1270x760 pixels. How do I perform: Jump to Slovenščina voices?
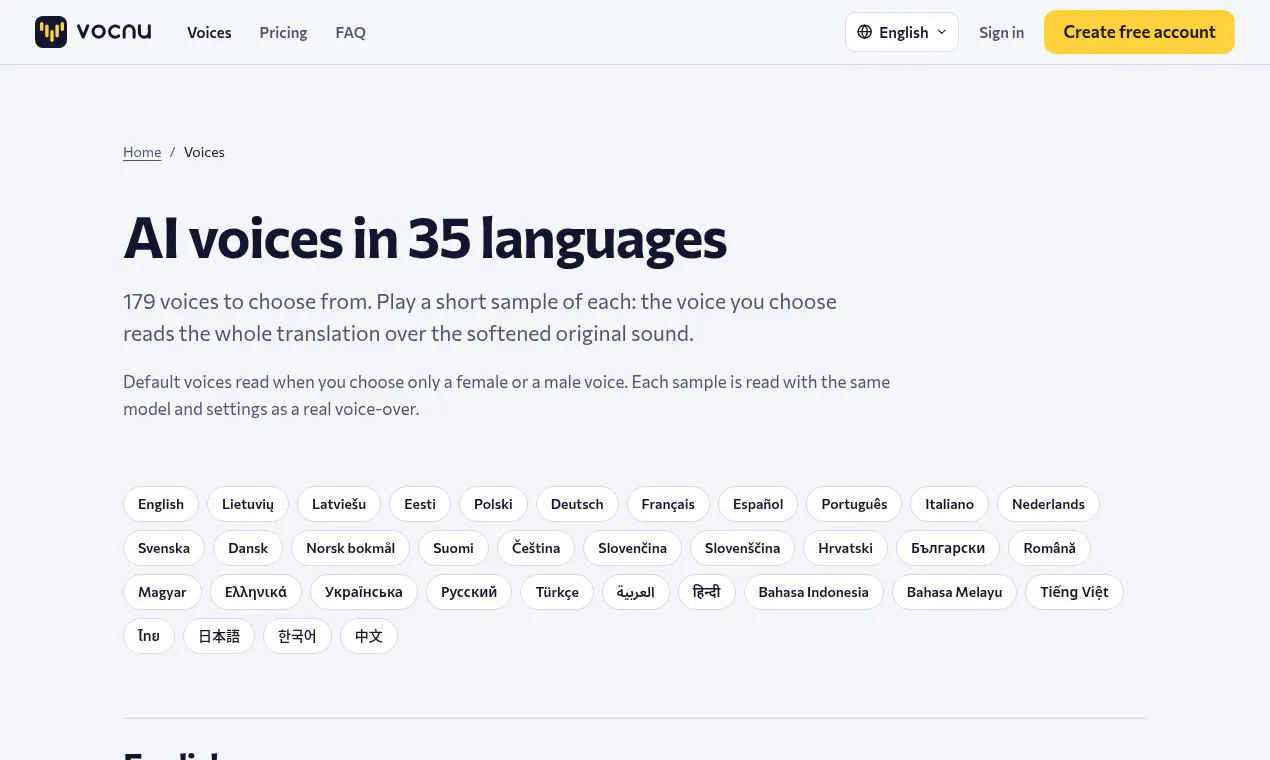[x=742, y=548]
